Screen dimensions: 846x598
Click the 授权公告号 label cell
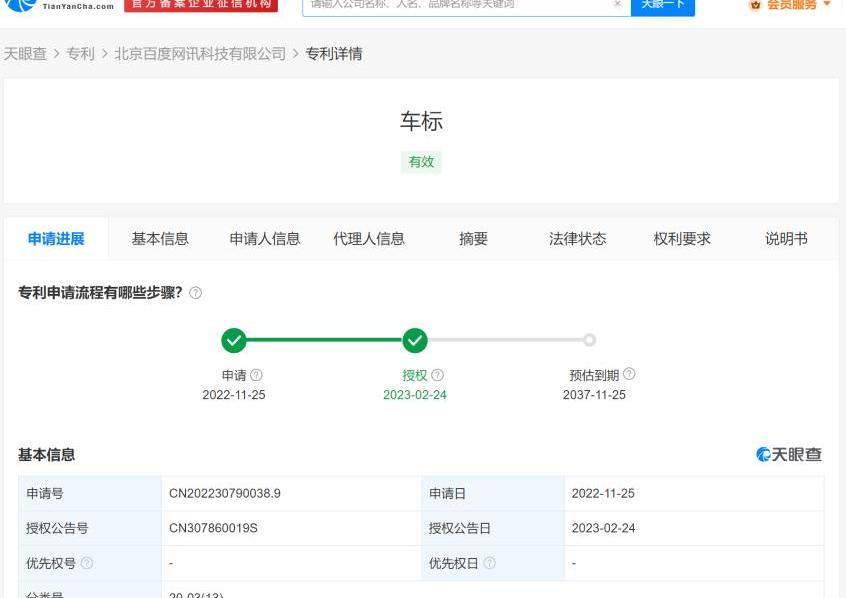coord(90,528)
